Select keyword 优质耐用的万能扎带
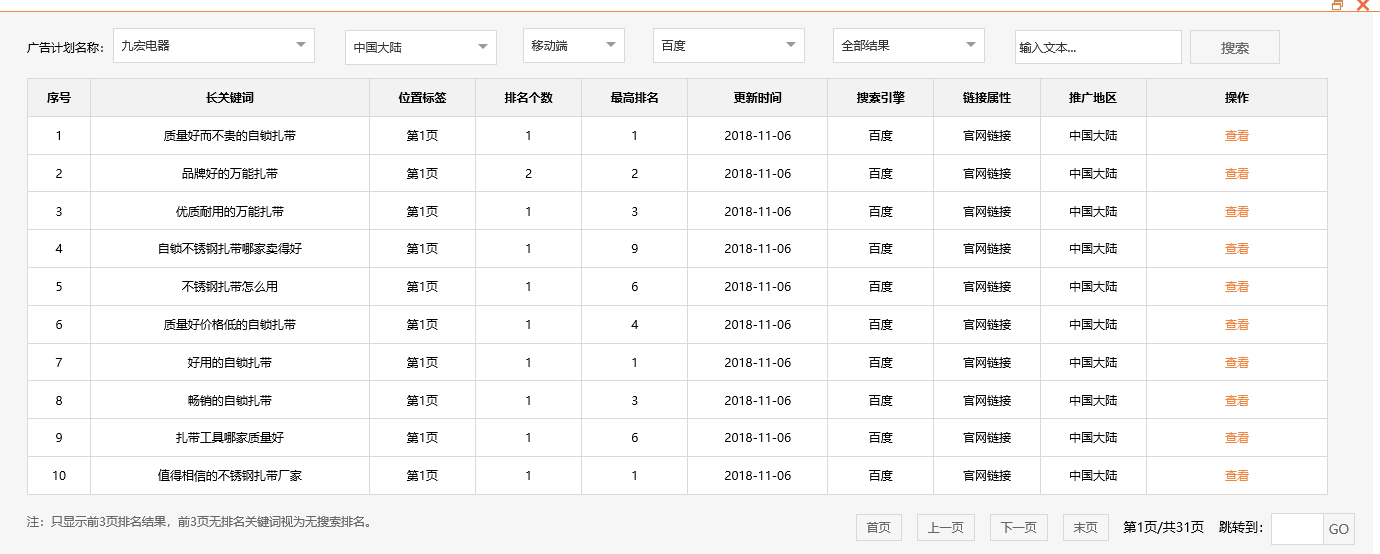The width and height of the screenshot is (1380, 554). tap(230, 212)
